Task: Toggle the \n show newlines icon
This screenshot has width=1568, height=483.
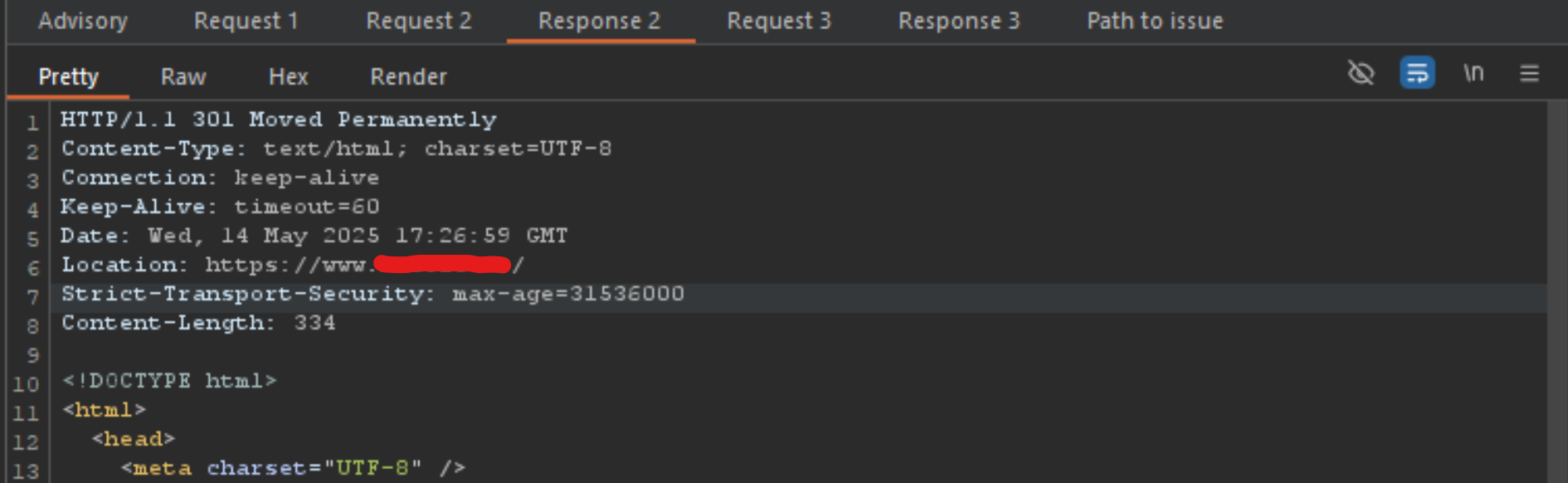Action: click(1473, 73)
